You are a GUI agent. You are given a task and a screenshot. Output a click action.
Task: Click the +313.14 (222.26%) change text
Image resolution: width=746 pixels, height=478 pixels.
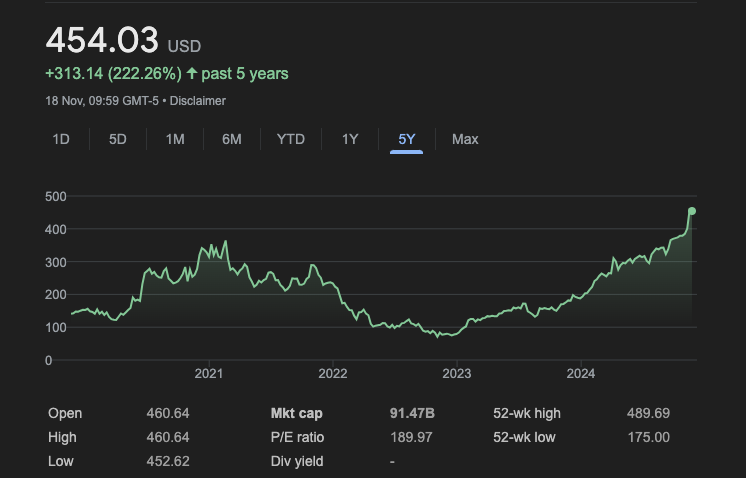click(x=113, y=74)
